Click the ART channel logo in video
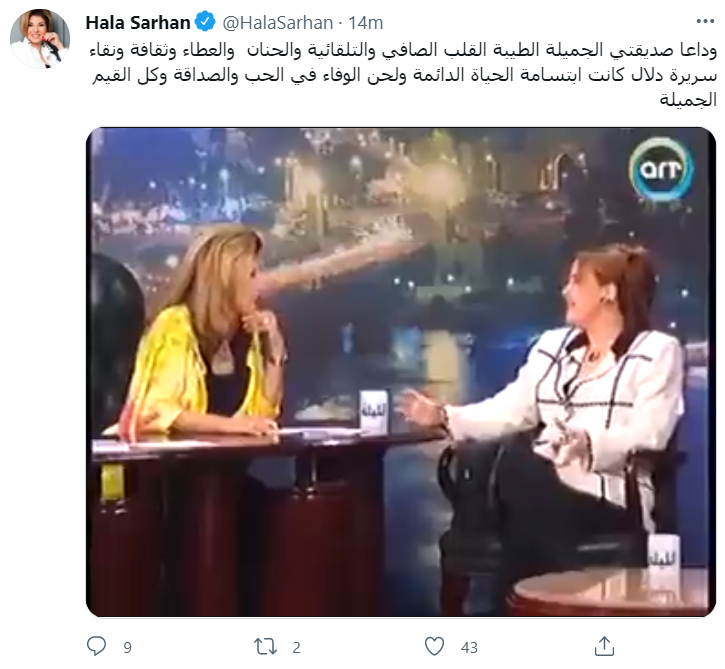The width and height of the screenshot is (725, 669). (660, 169)
